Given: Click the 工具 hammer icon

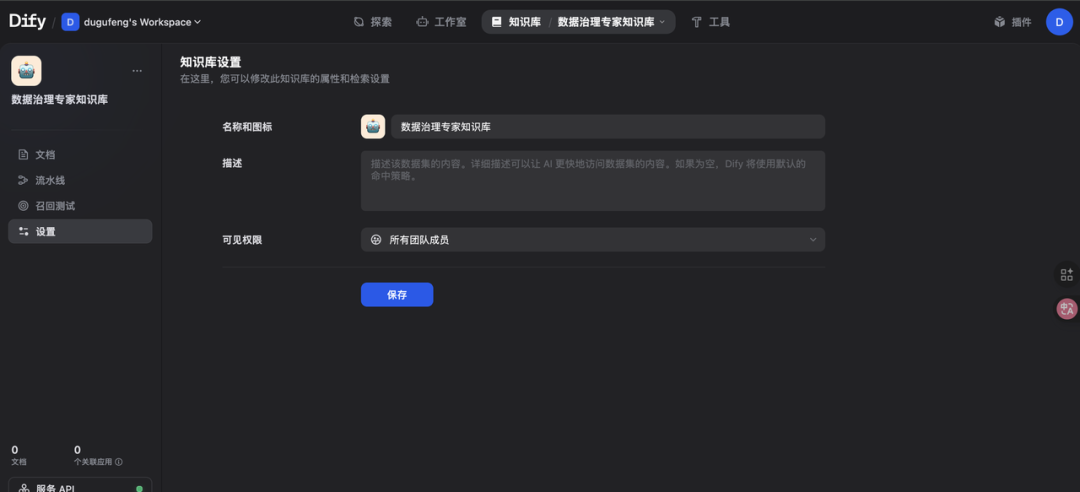Looking at the screenshot, I should (x=696, y=22).
